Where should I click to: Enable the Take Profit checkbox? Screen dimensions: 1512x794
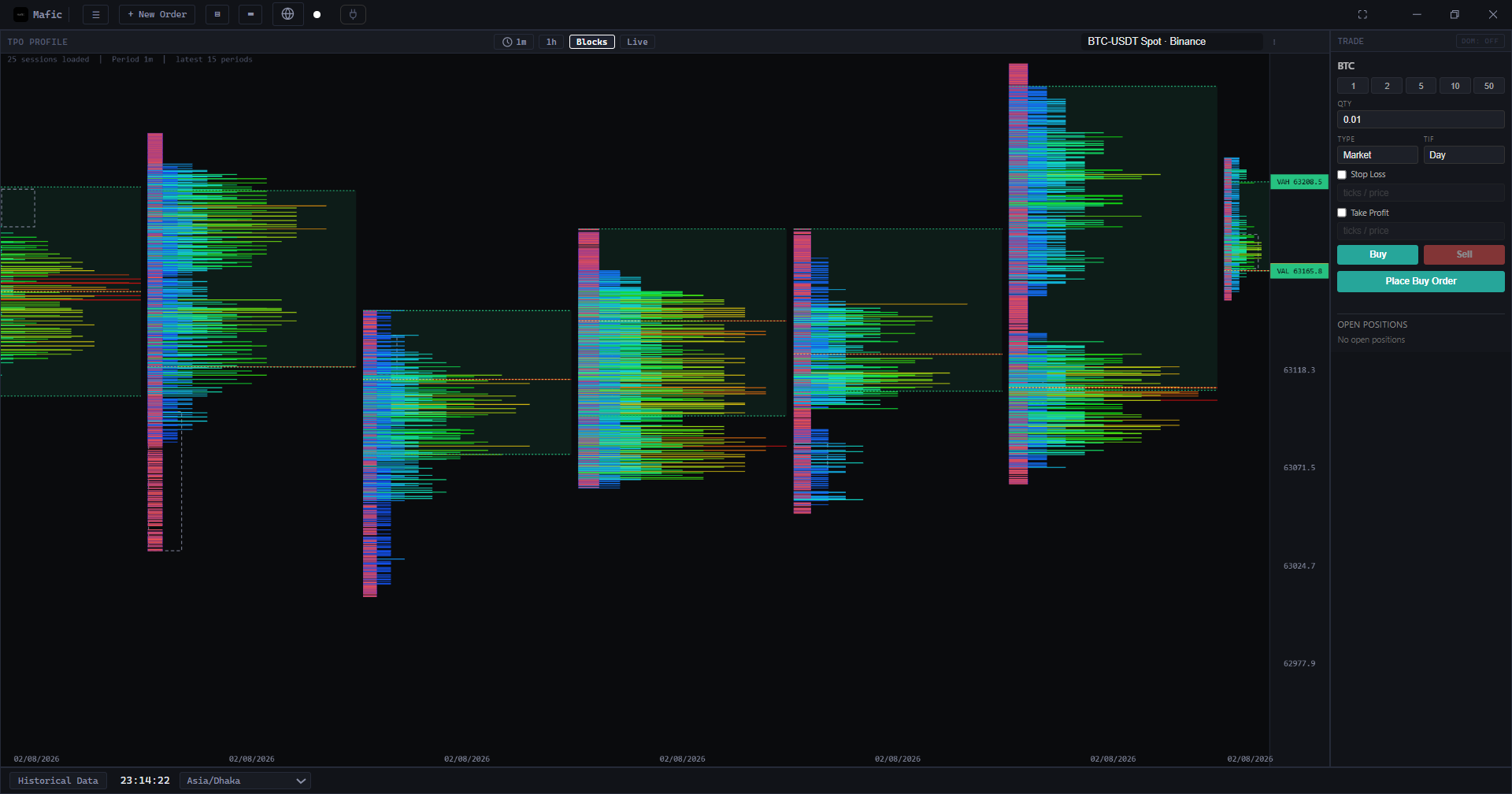coord(1342,213)
